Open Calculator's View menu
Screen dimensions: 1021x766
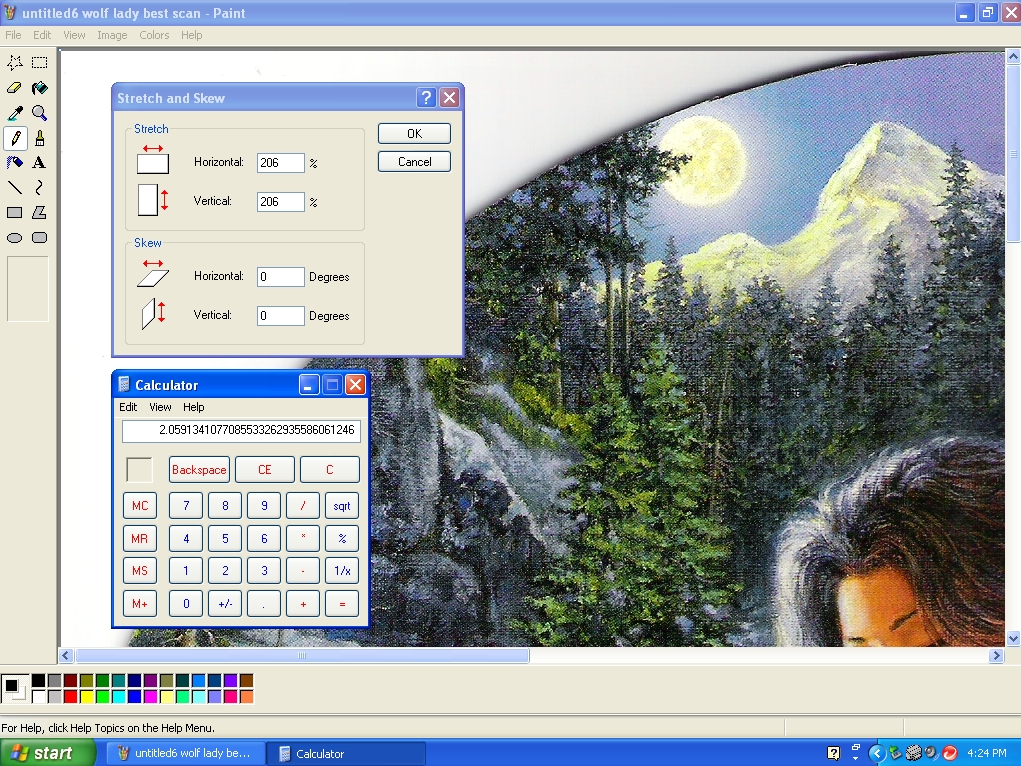tap(160, 407)
